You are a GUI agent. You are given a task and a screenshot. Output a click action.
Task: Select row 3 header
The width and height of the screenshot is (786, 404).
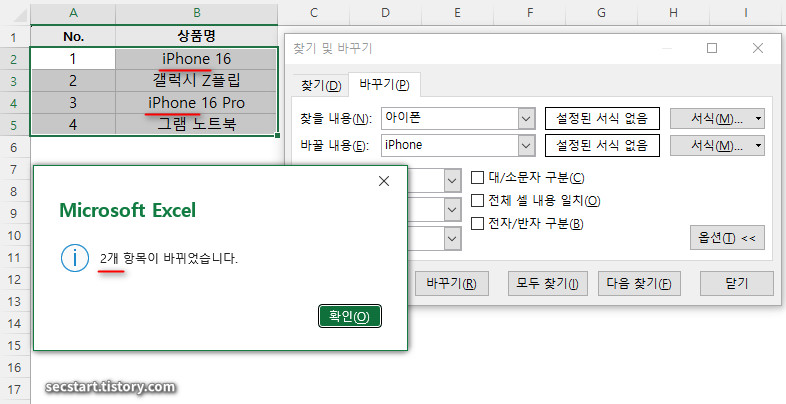(x=14, y=81)
